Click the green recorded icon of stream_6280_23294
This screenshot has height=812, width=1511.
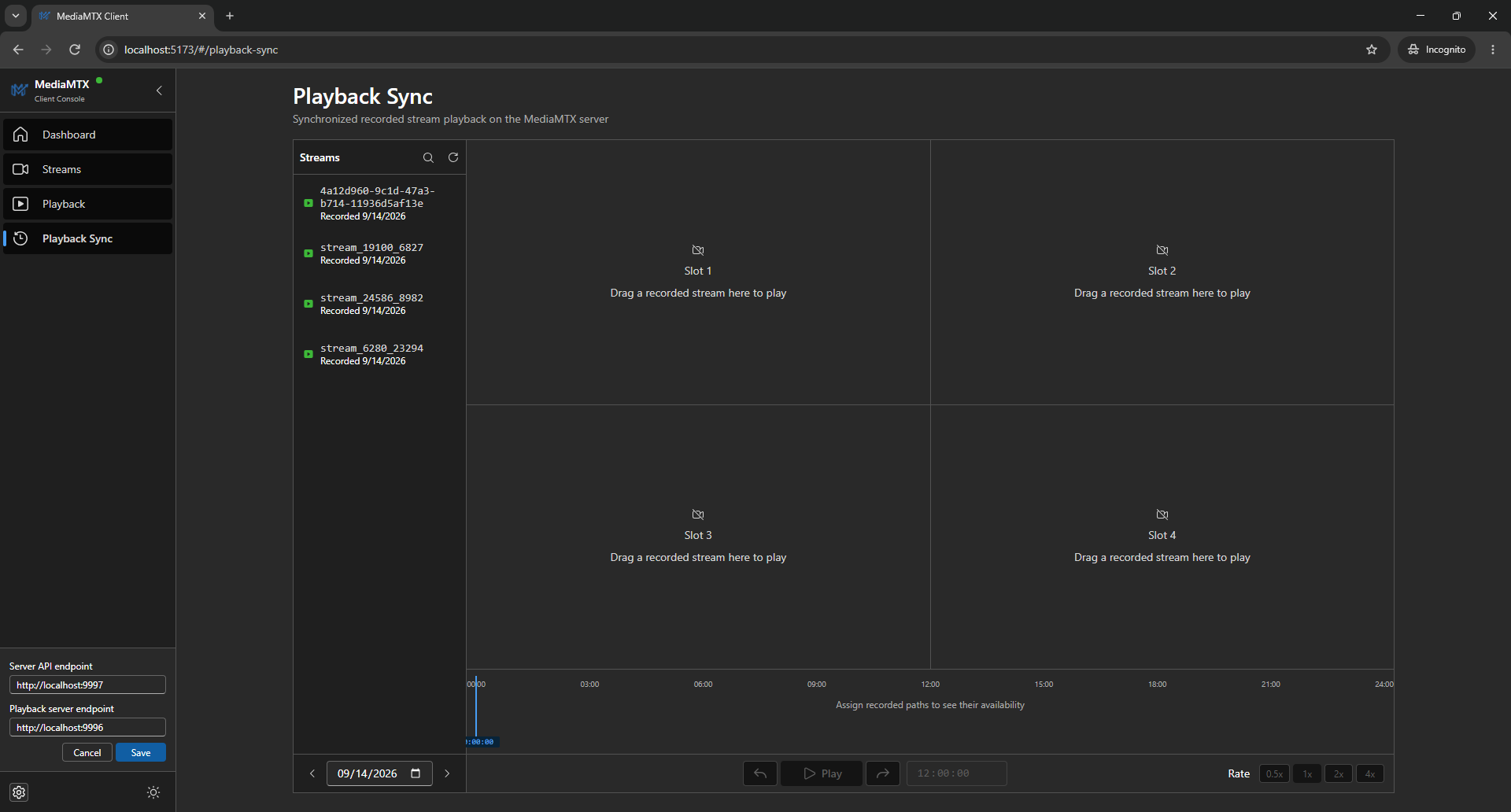[308, 354]
